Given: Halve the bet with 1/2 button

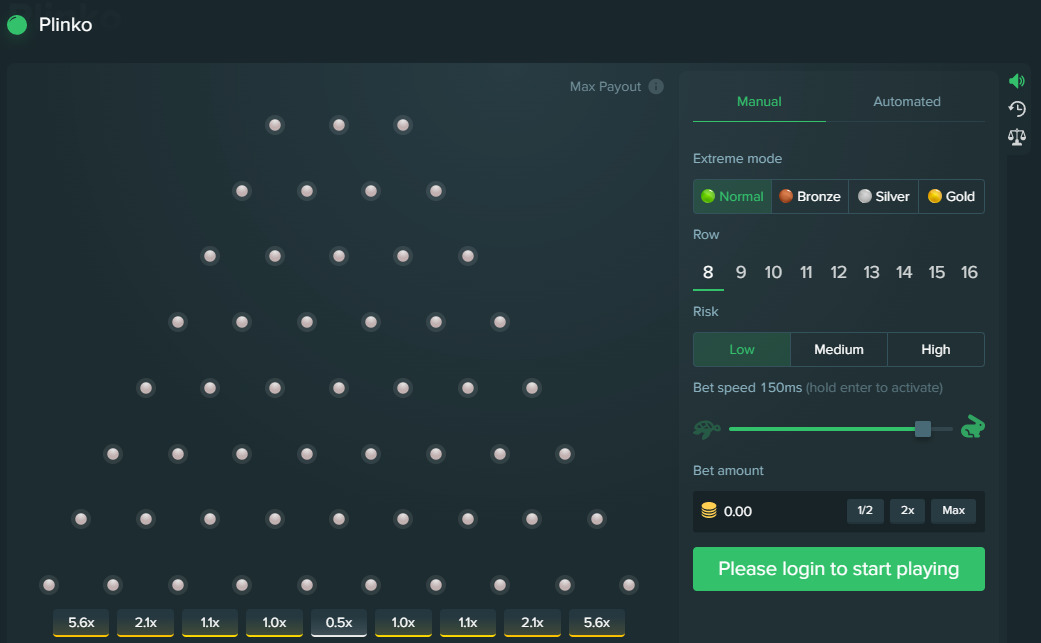Looking at the screenshot, I should [x=865, y=511].
